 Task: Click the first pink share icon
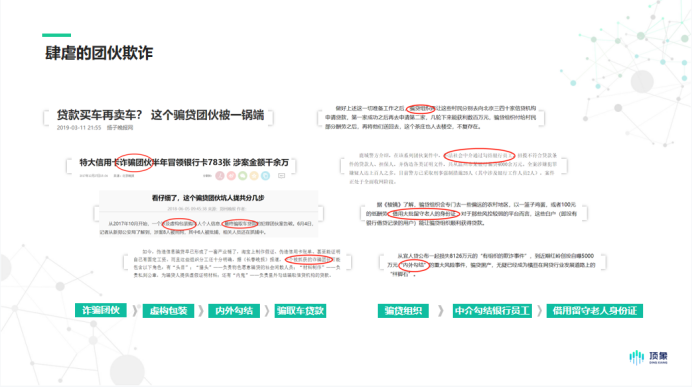(x=220, y=176)
